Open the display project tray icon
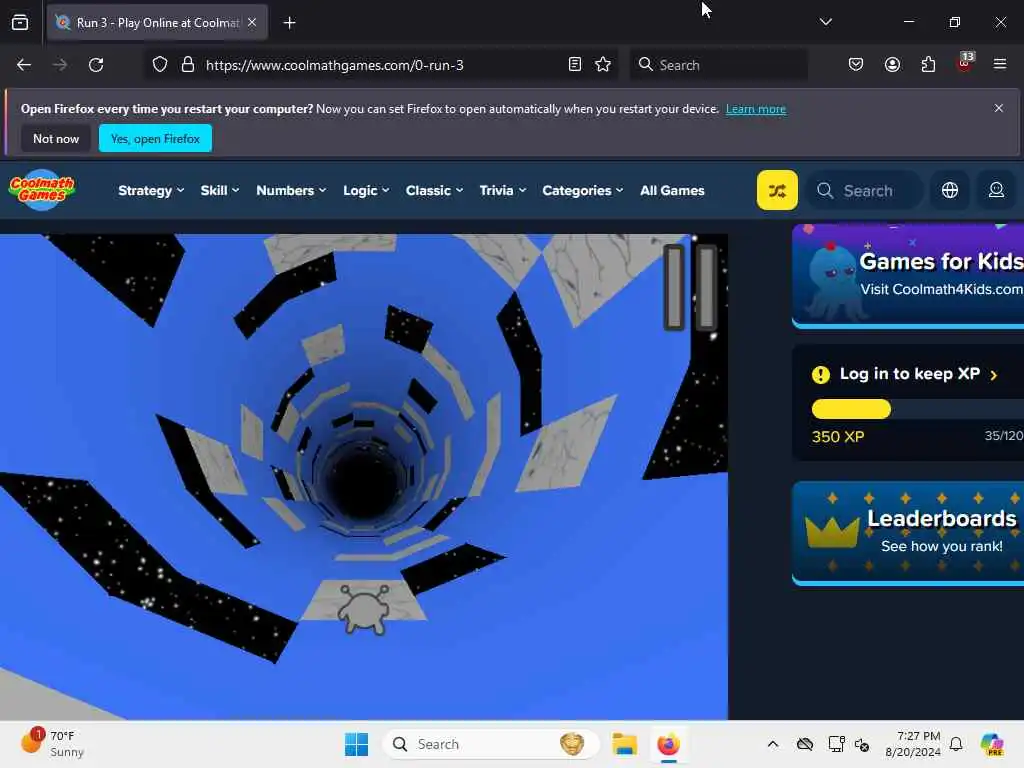The width and height of the screenshot is (1024, 768). click(835, 744)
